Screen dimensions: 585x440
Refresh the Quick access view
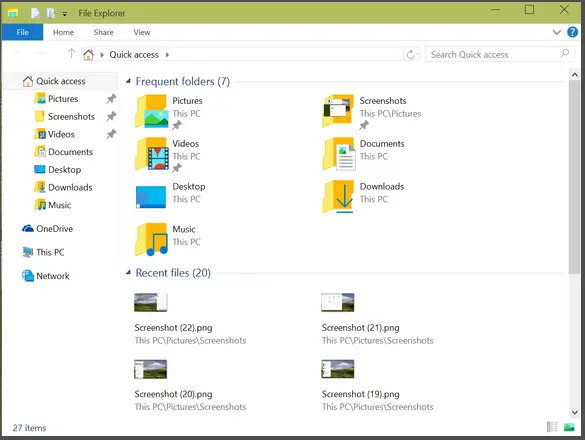(411, 54)
